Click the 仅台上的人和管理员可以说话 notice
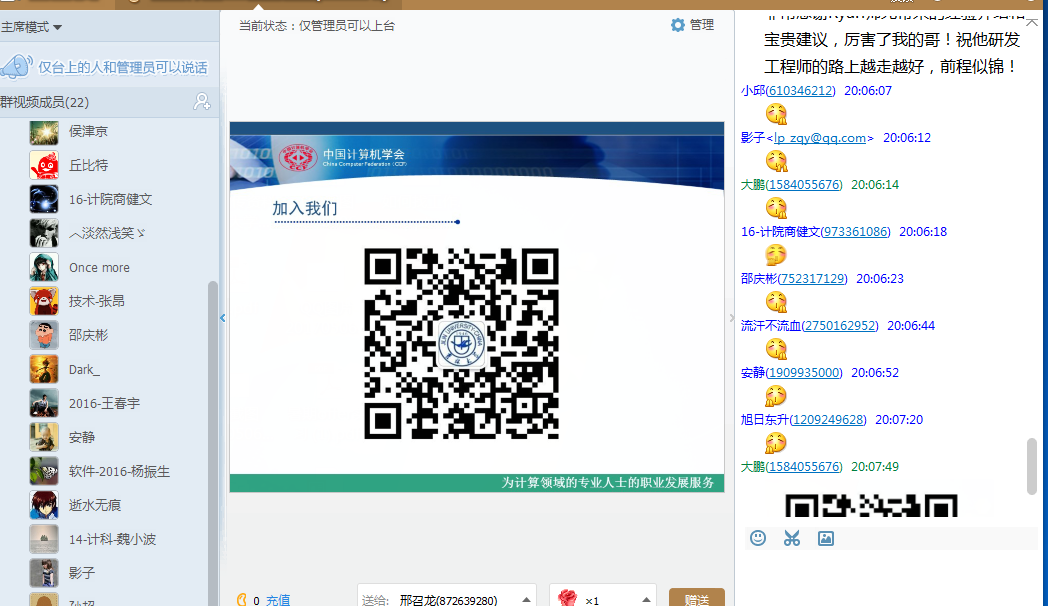 [123, 67]
